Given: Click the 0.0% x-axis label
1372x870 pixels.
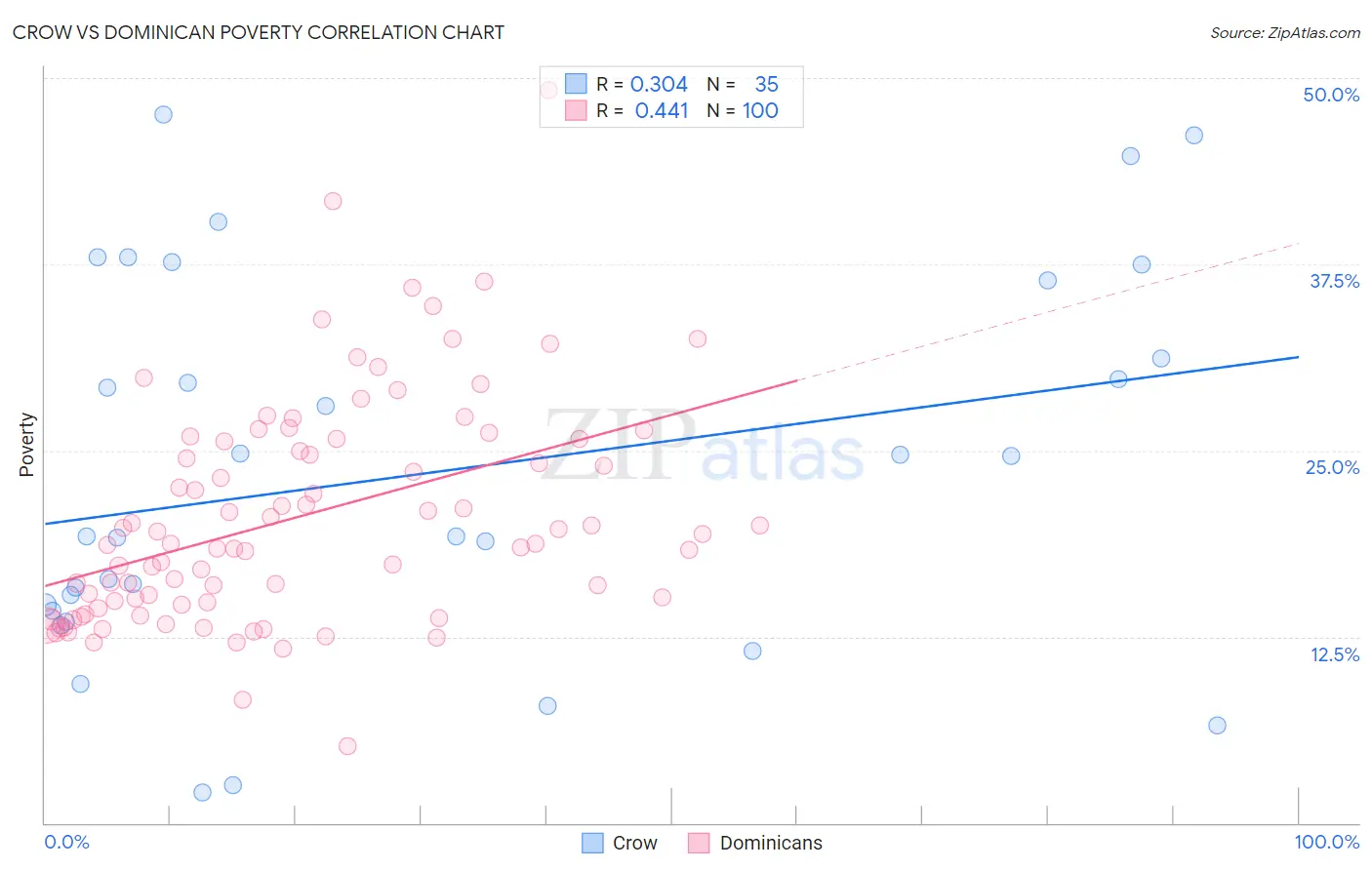Looking at the screenshot, I should 66,842.
